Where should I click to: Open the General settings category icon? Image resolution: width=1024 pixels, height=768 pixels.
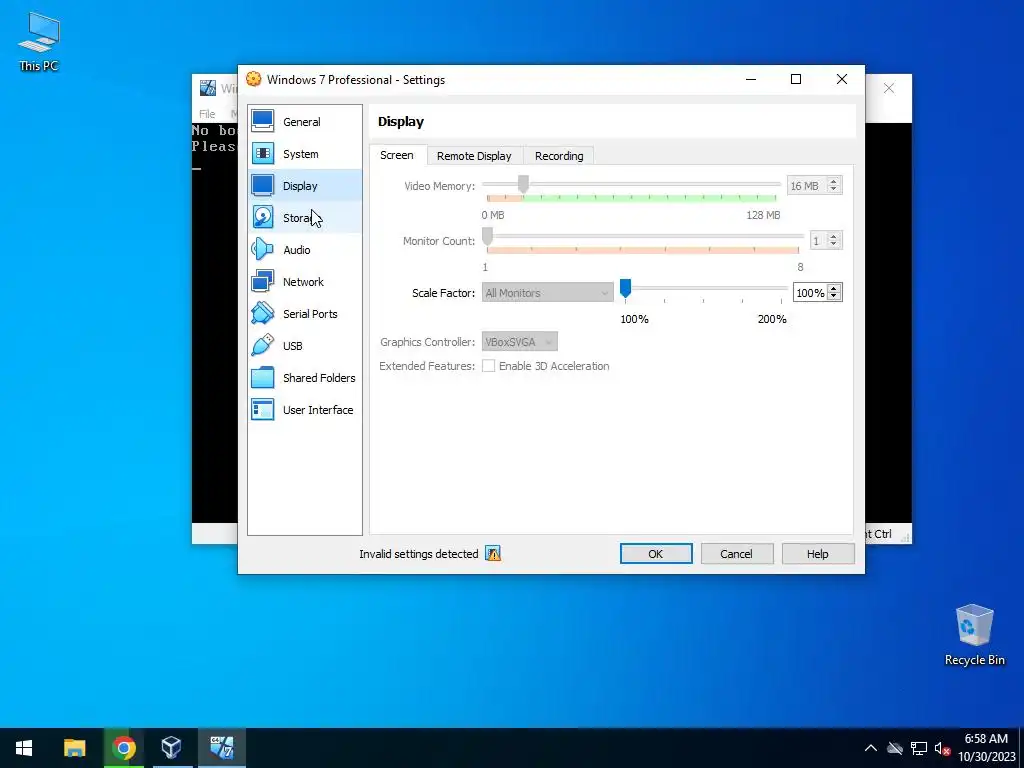click(263, 121)
